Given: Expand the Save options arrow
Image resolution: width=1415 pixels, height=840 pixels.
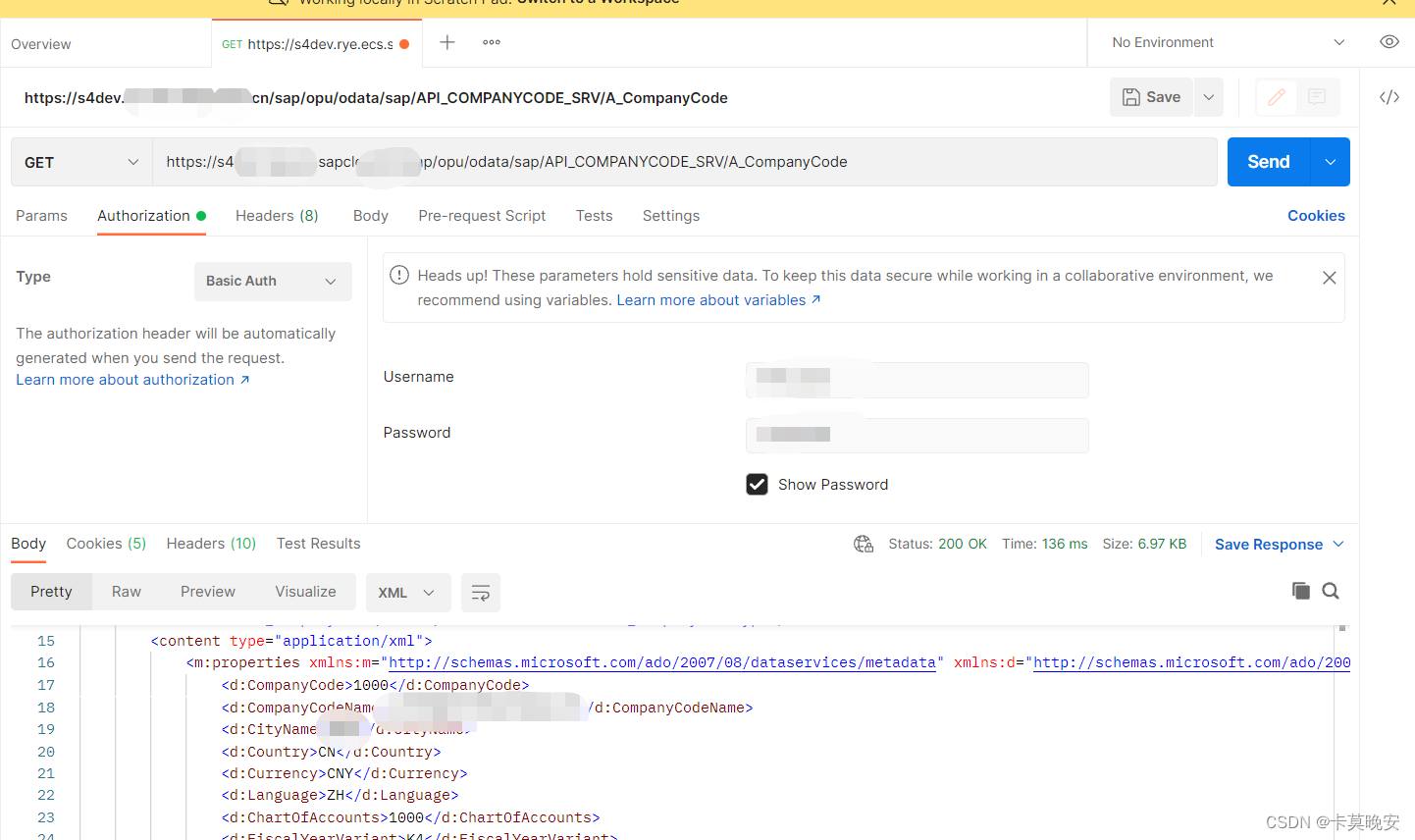Looking at the screenshot, I should tap(1209, 97).
